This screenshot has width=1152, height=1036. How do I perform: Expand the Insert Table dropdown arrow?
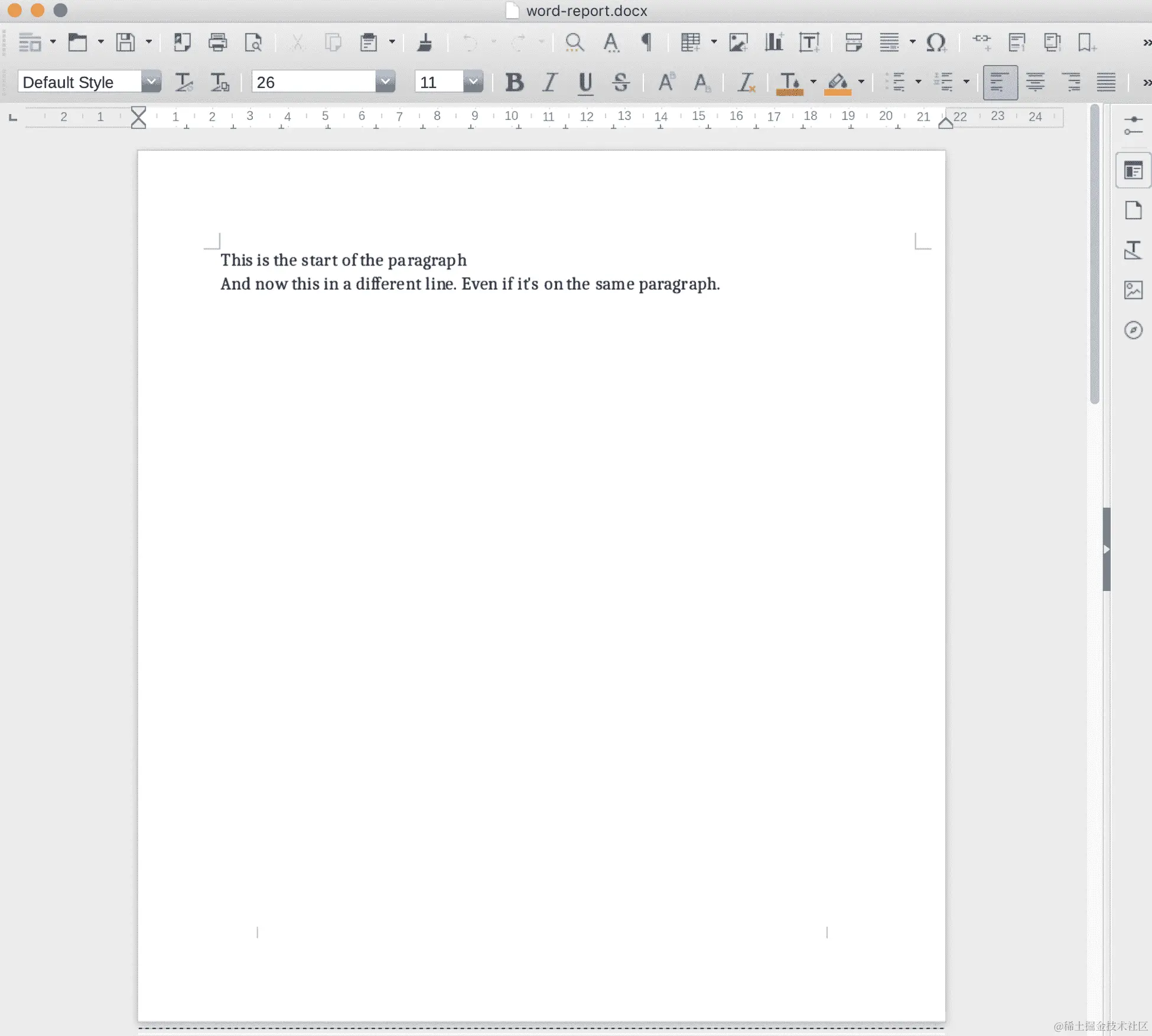pyautogui.click(x=714, y=42)
